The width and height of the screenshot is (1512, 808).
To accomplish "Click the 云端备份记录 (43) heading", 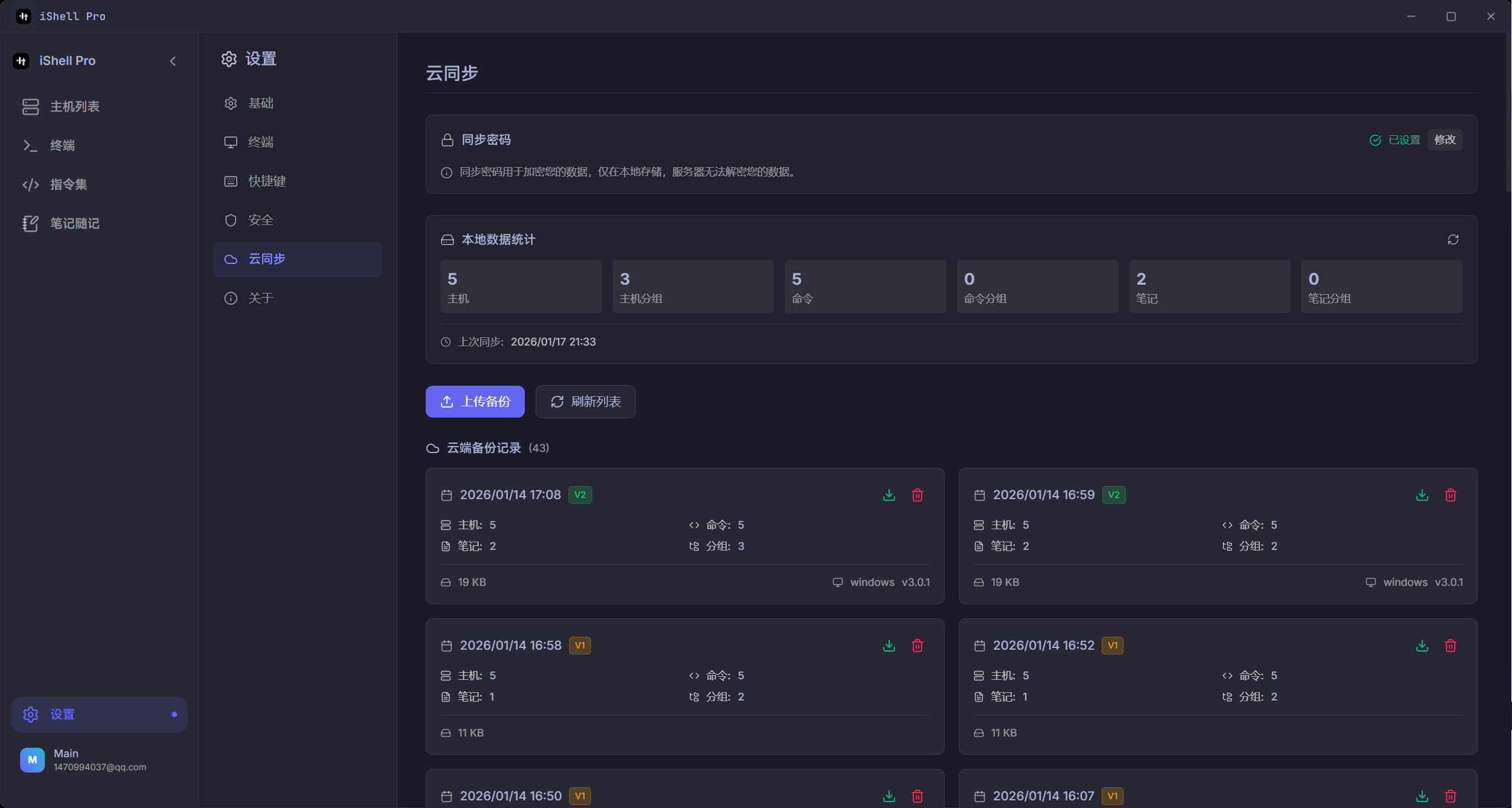I will click(x=488, y=448).
